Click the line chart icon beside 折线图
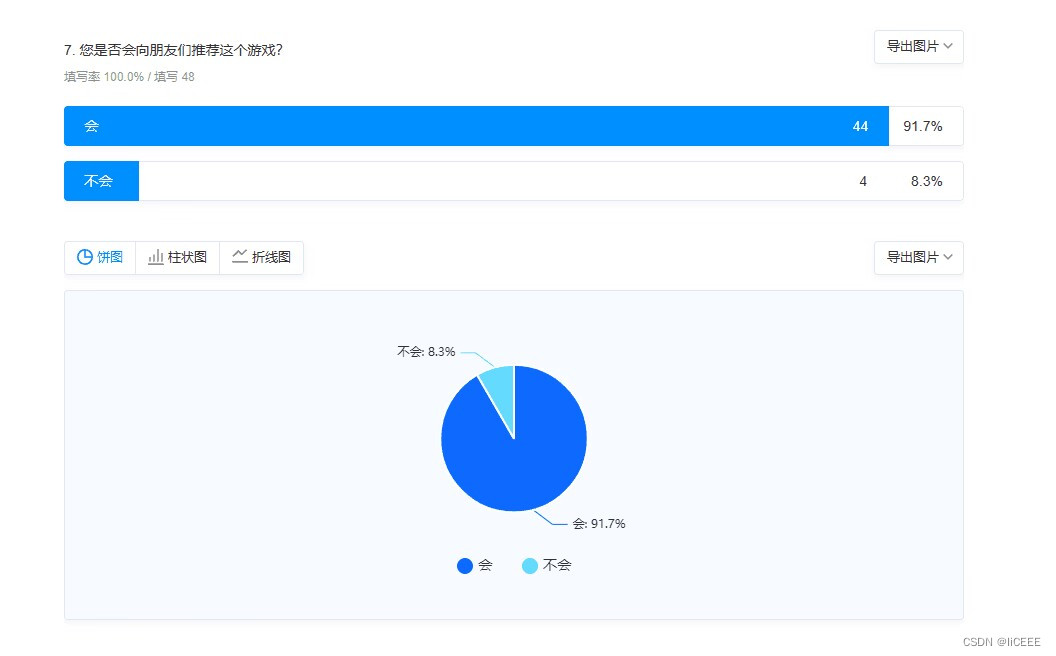The image size is (1056, 656). coord(240,257)
